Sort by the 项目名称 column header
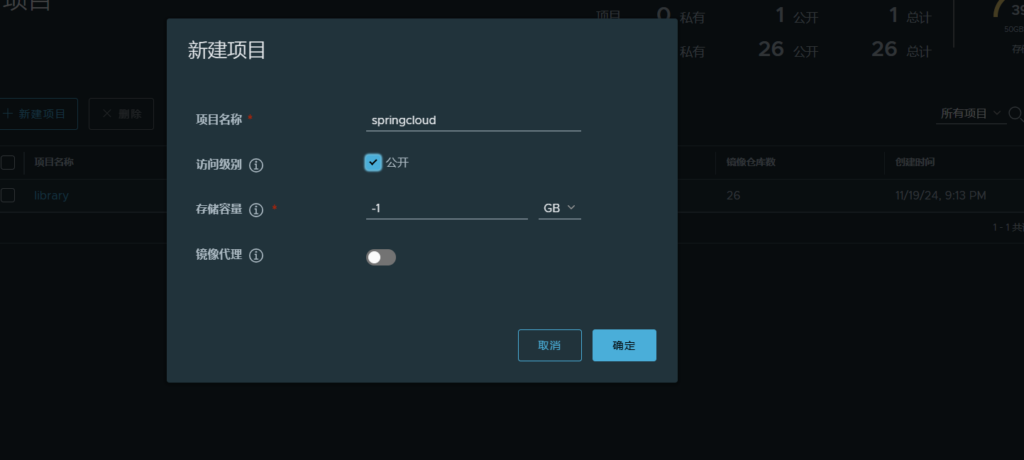Viewport: 1024px width, 460px height. [54, 162]
